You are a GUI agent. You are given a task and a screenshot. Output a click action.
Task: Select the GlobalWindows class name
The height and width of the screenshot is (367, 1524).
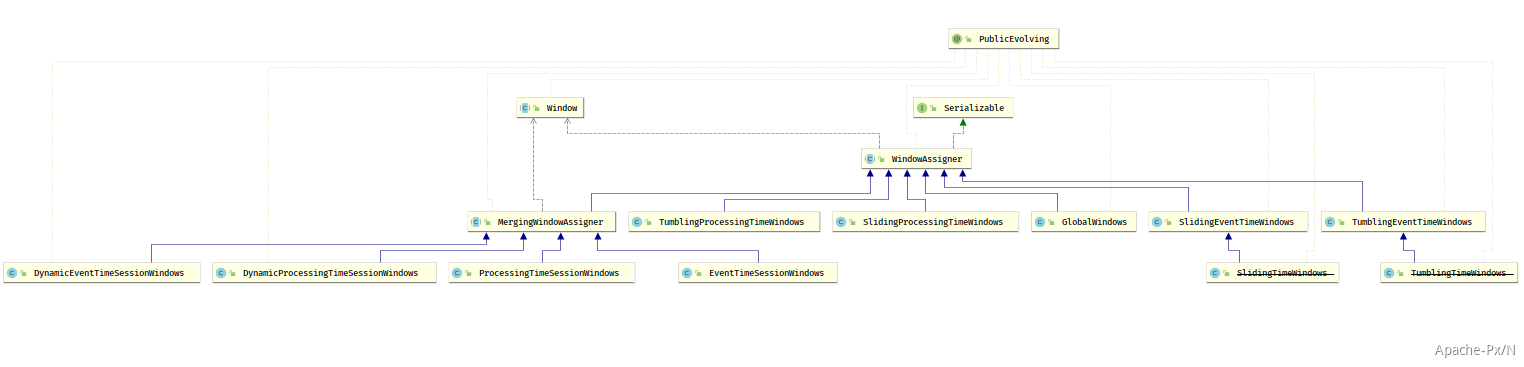pos(1094,222)
